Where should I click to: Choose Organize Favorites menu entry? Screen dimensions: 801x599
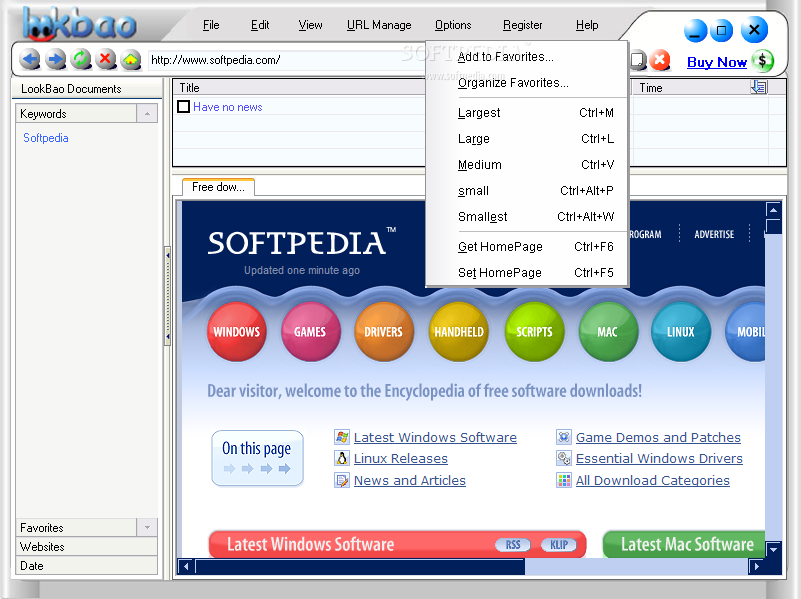click(526, 83)
